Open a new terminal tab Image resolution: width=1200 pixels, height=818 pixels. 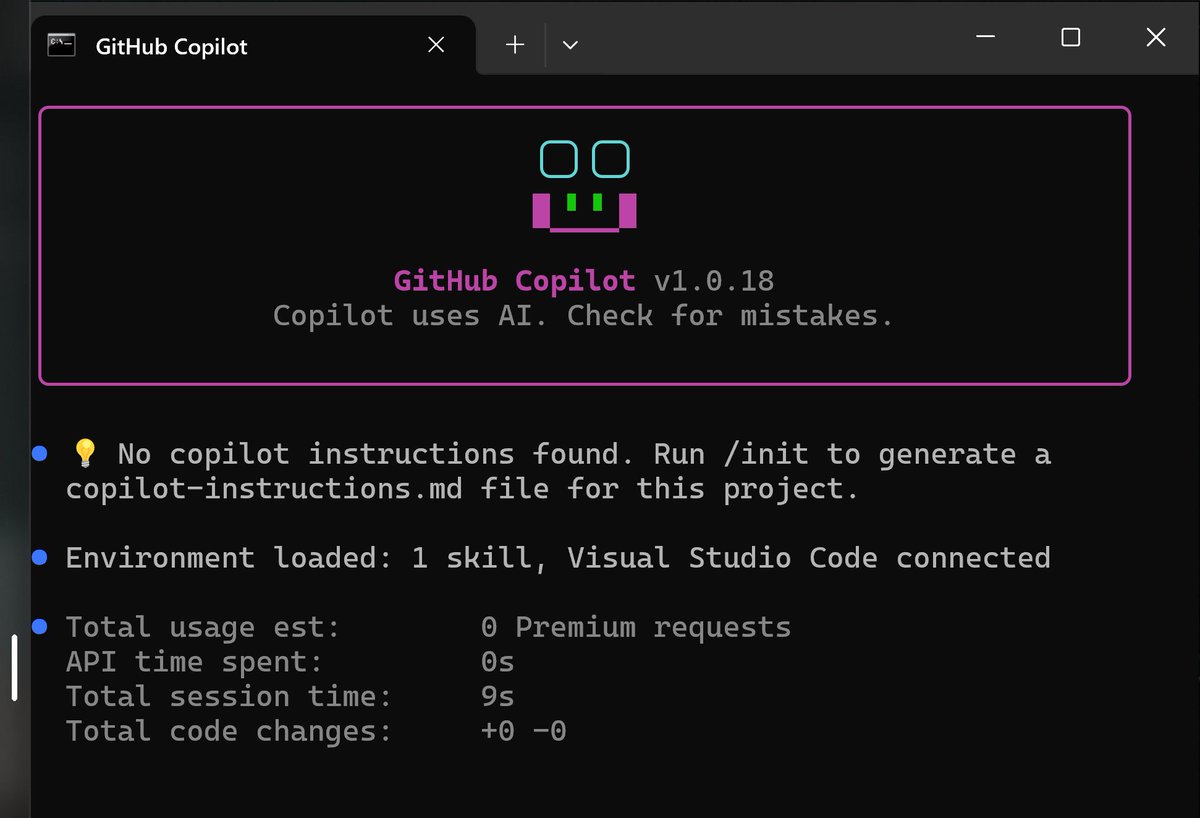(x=515, y=45)
